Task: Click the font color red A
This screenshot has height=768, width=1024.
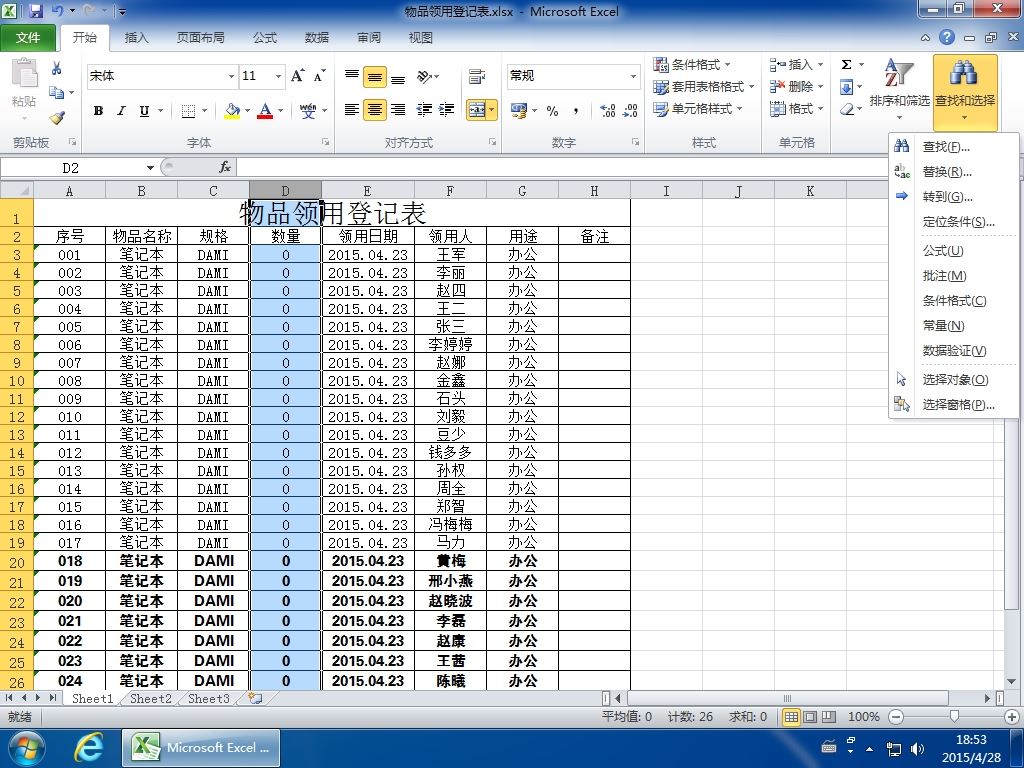Action: click(264, 111)
